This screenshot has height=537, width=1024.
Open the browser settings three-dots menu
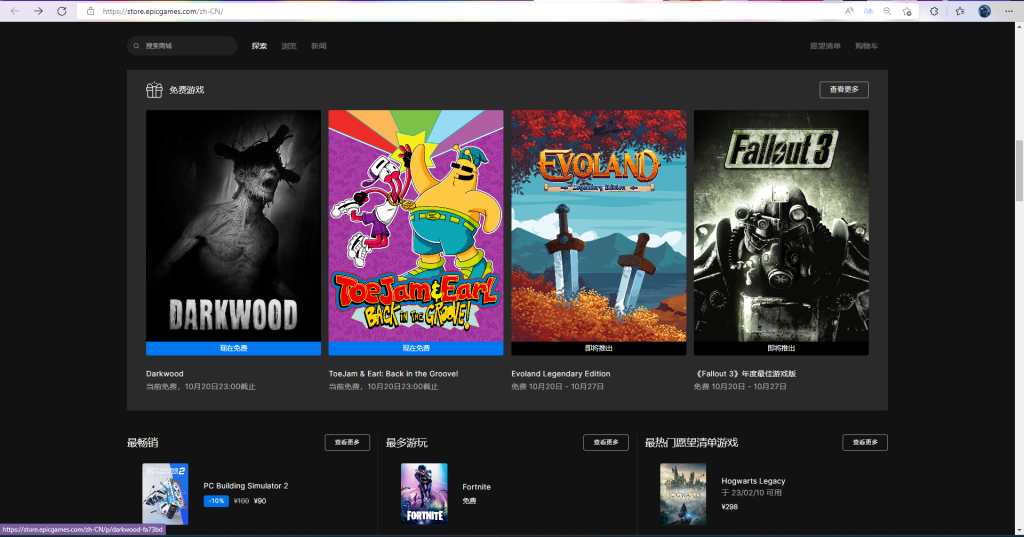tap(1009, 11)
